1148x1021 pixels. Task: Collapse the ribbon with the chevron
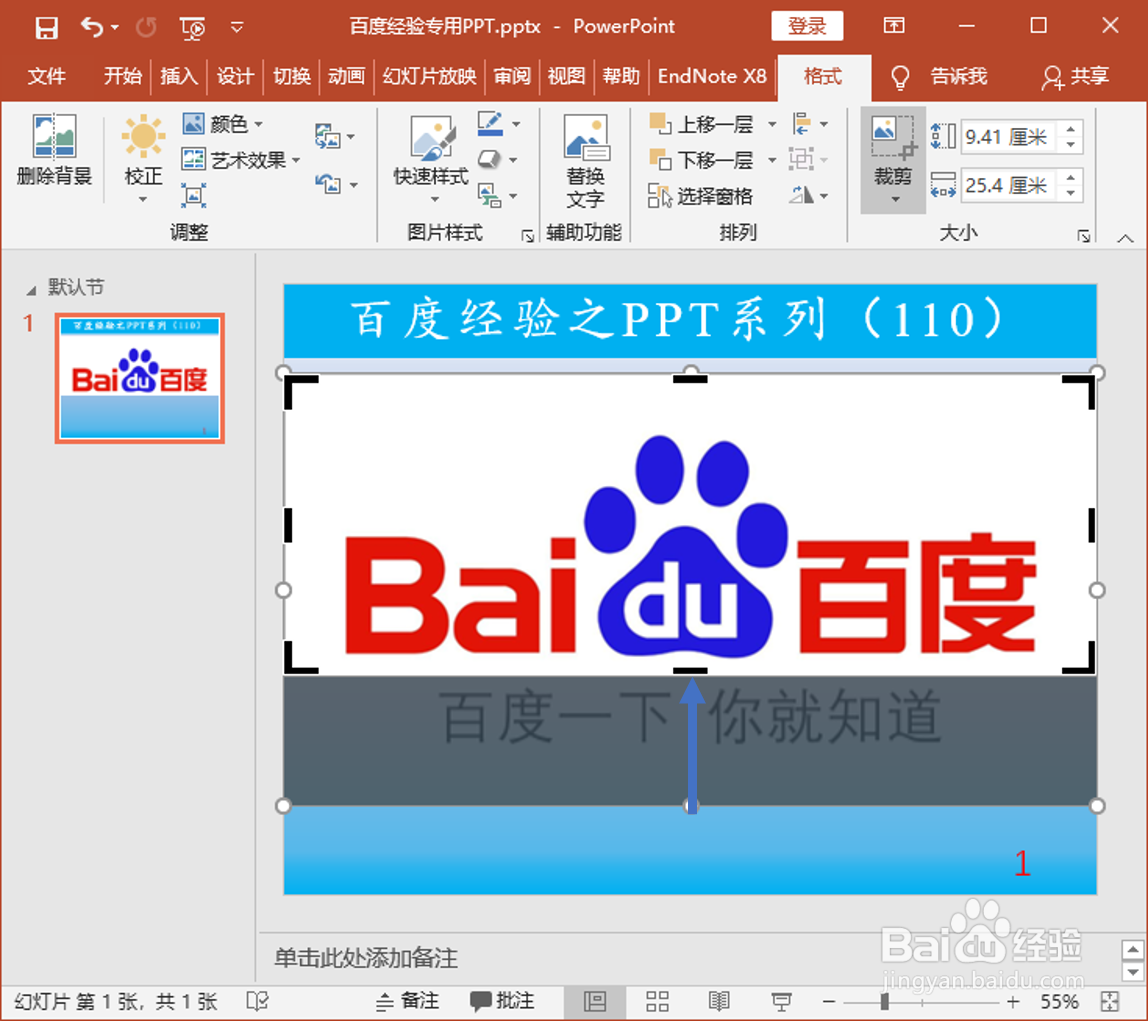(1125, 239)
